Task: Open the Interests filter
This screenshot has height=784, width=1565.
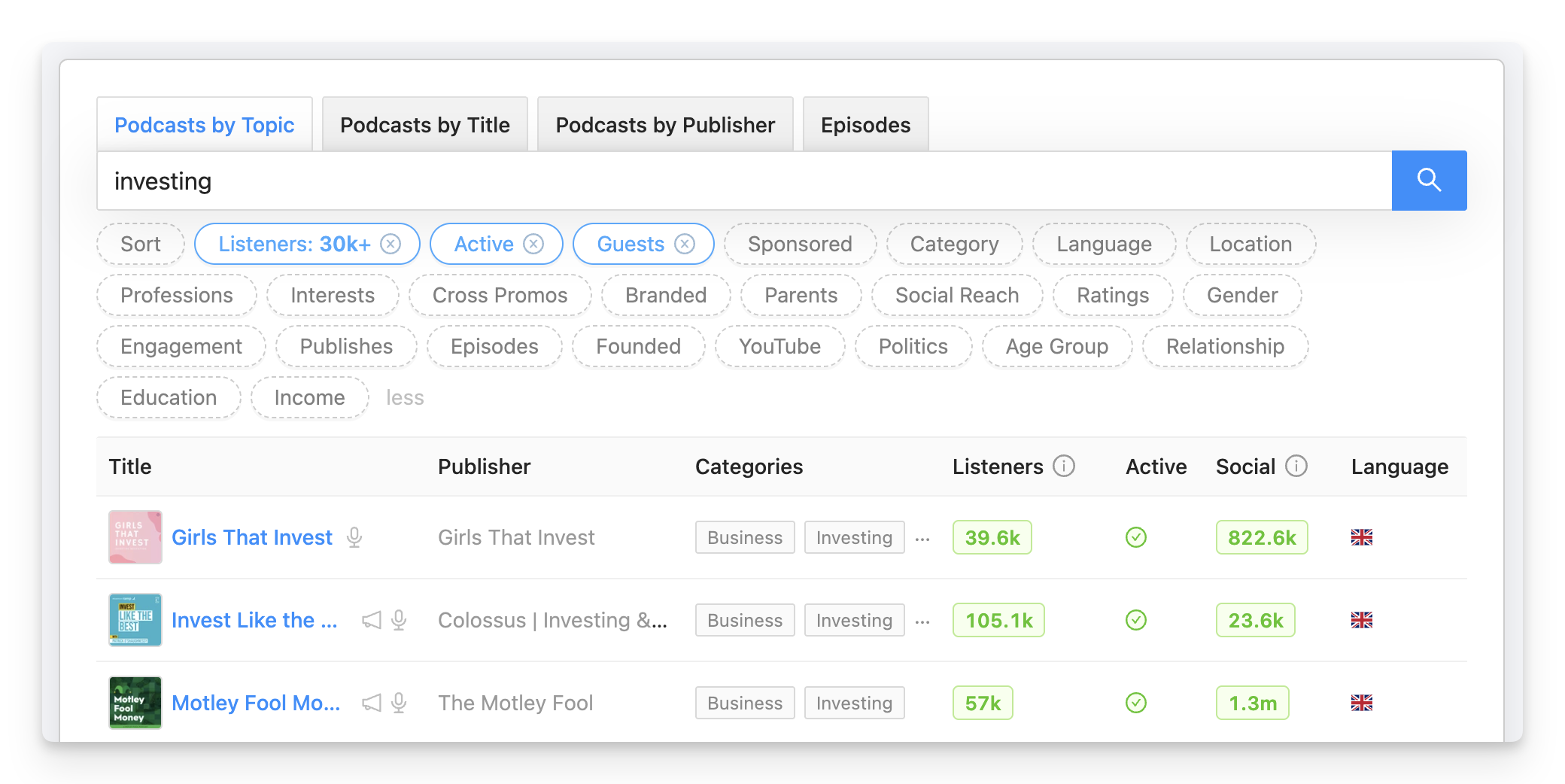Action: coord(333,295)
